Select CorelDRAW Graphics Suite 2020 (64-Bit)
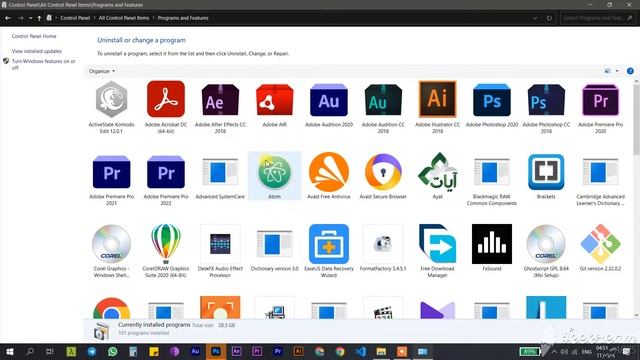This screenshot has height=360, width=640. [166, 251]
